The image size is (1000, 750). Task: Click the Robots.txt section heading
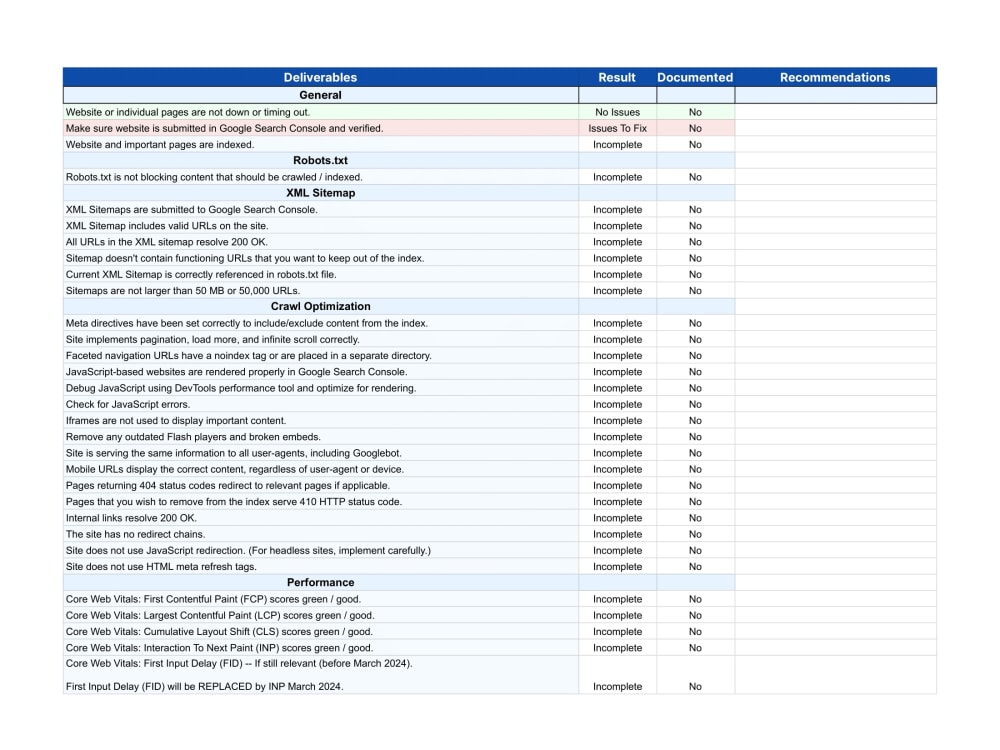click(x=320, y=160)
